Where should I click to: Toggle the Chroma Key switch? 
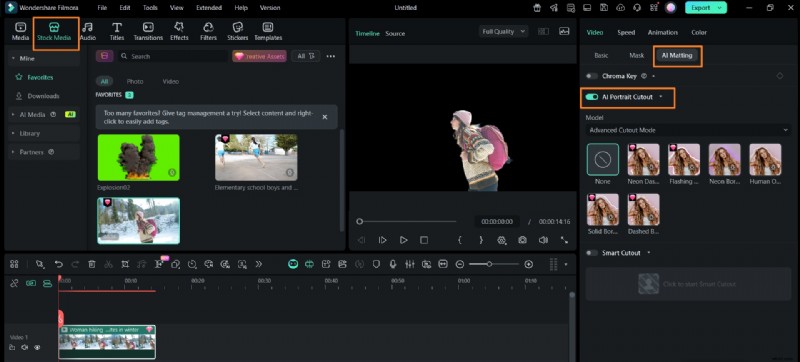(592, 76)
